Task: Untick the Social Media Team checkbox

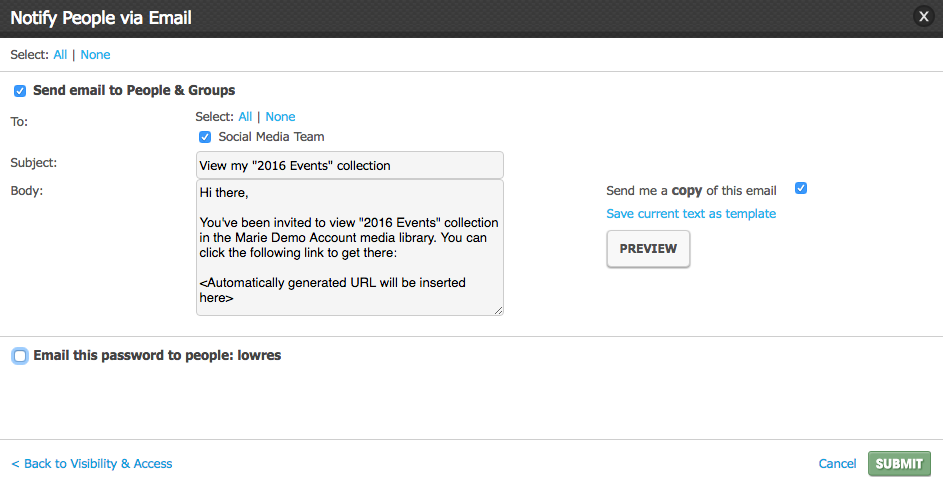Action: (205, 137)
